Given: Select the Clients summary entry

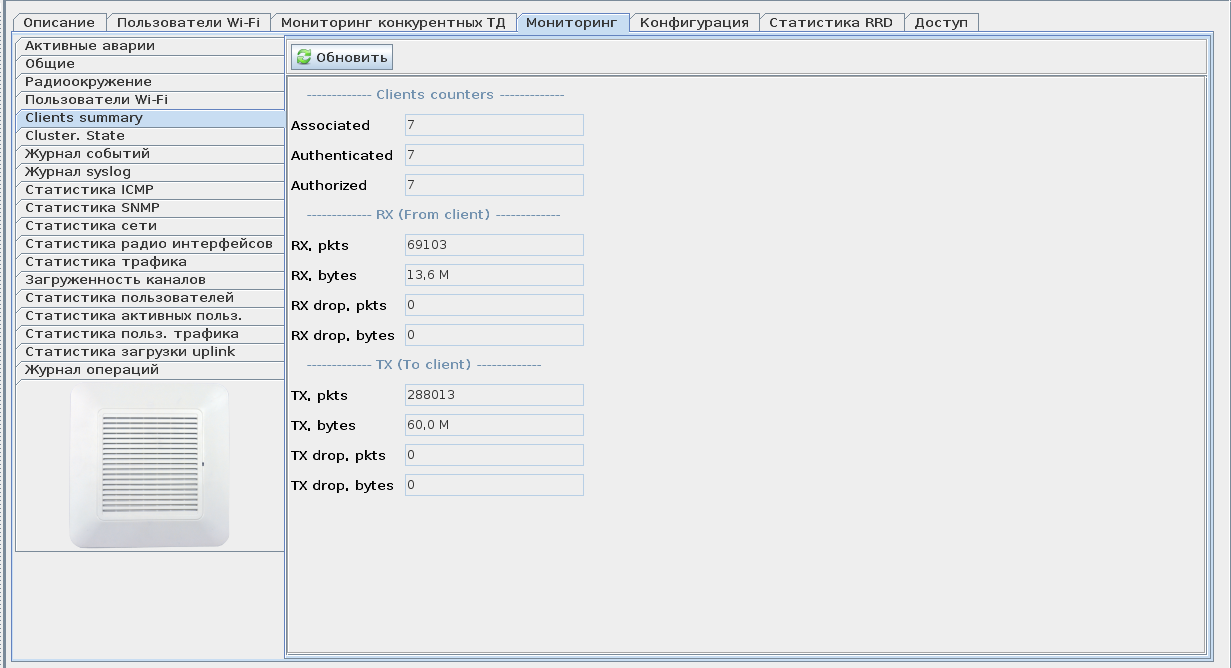Looking at the screenshot, I should [150, 118].
